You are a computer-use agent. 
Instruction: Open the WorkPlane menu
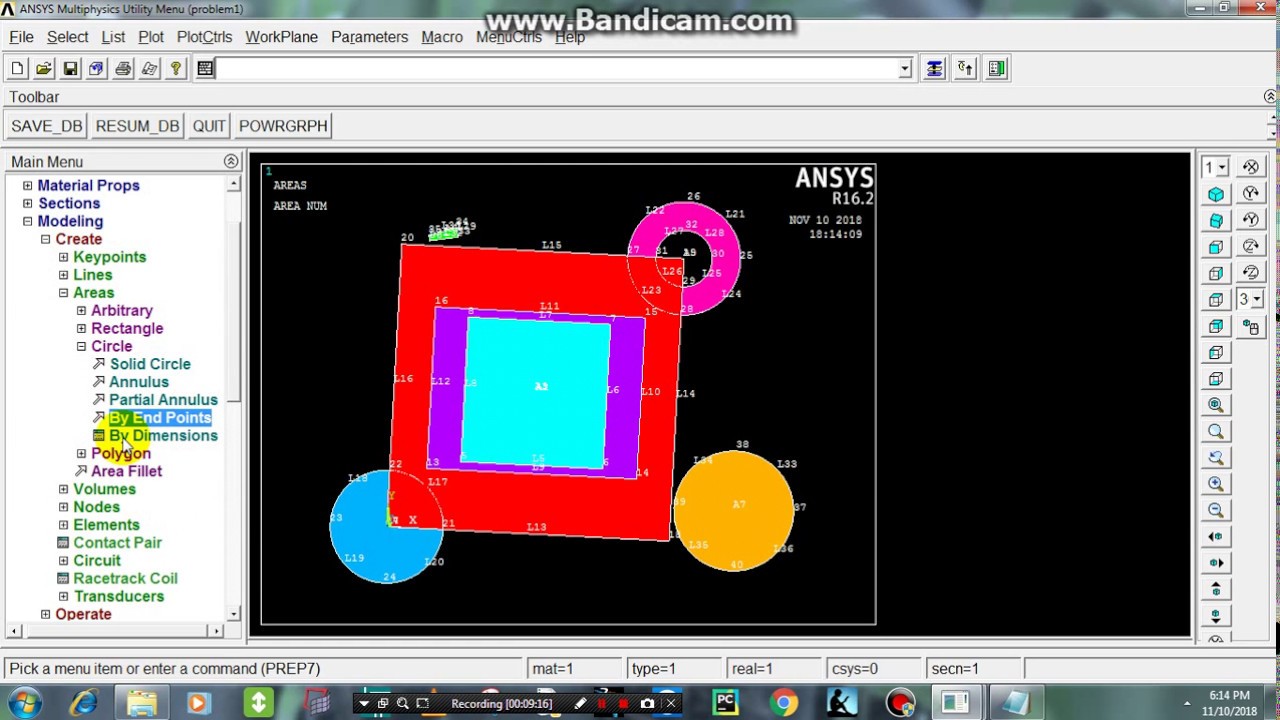coord(281,37)
